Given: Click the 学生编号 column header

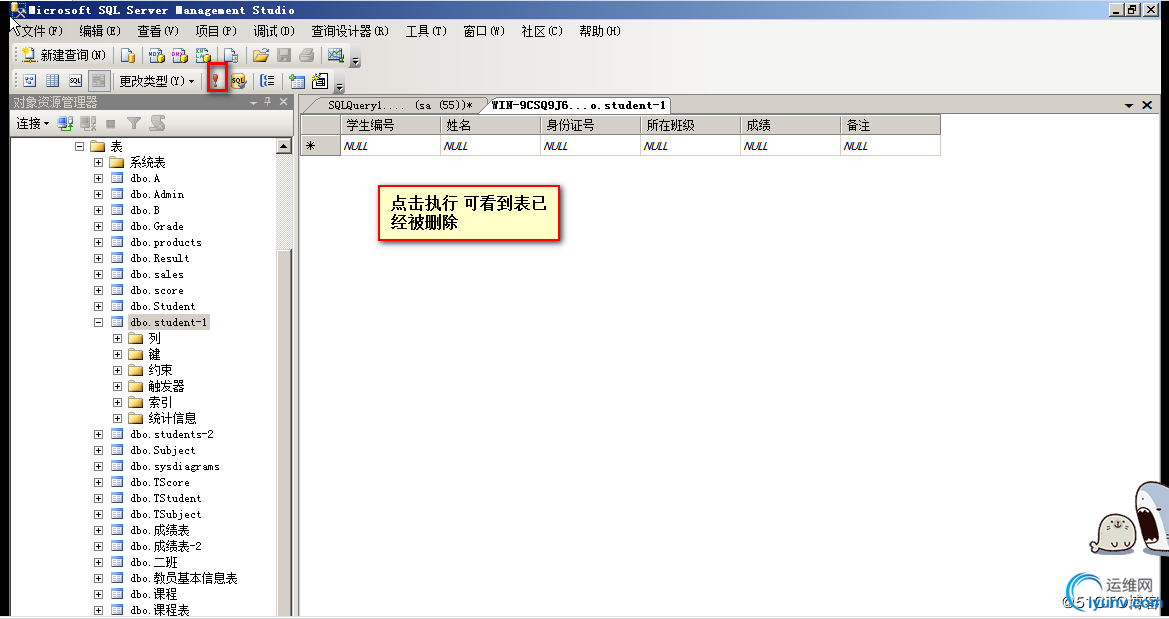Looking at the screenshot, I should (391, 125).
